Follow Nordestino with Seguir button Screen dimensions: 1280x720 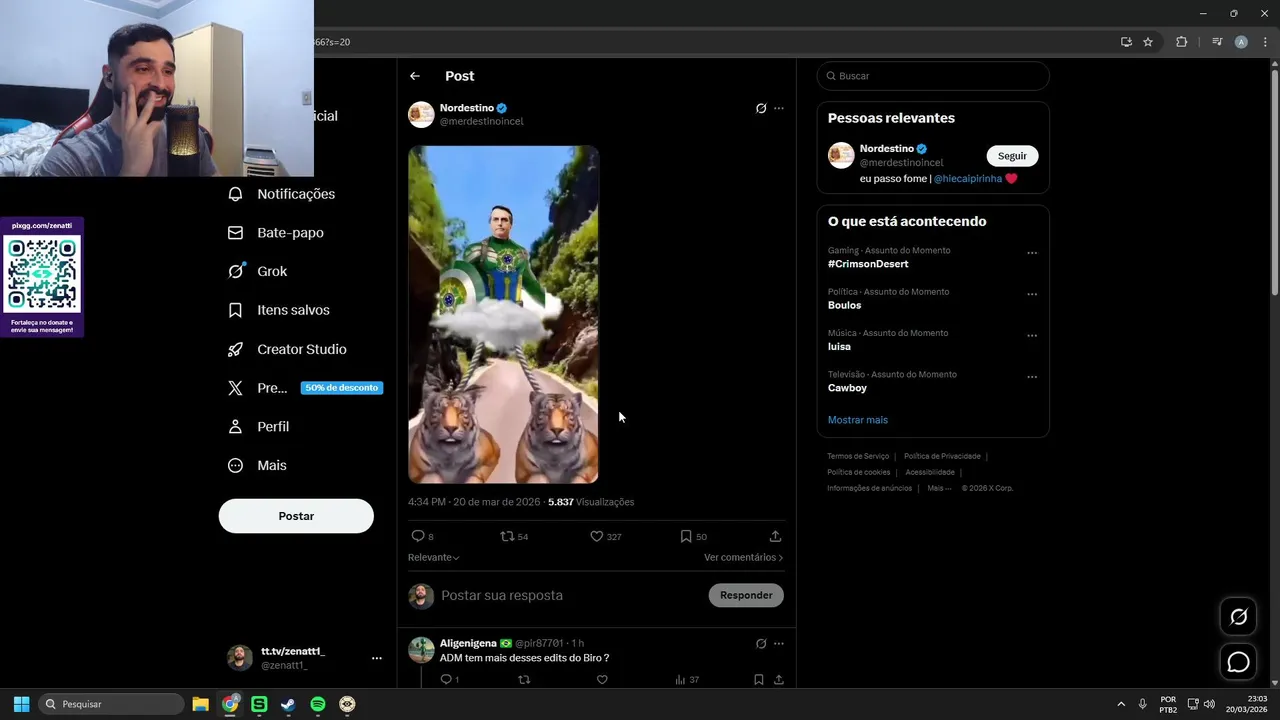[x=1012, y=156]
